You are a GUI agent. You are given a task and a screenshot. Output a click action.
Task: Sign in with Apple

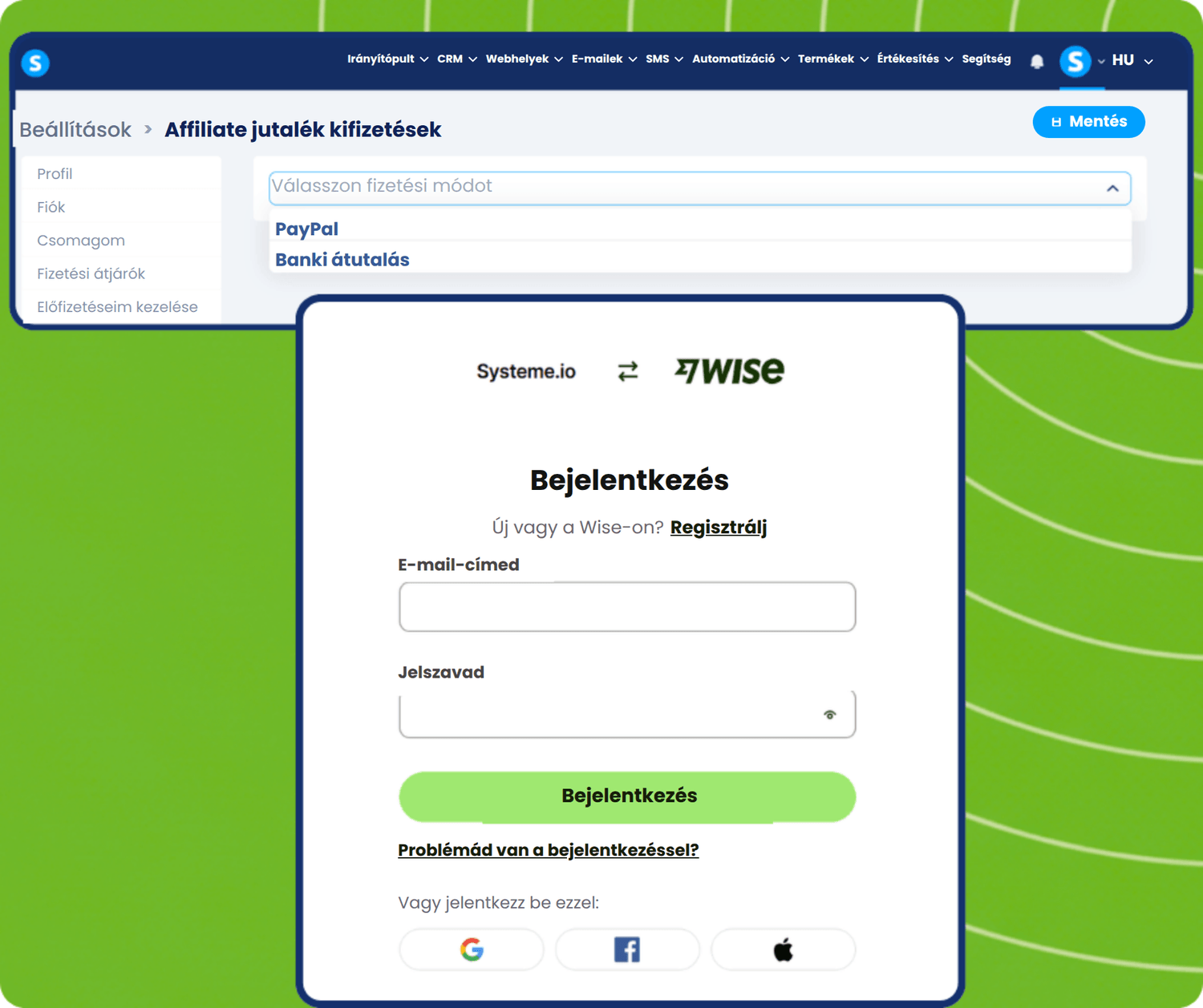784,949
